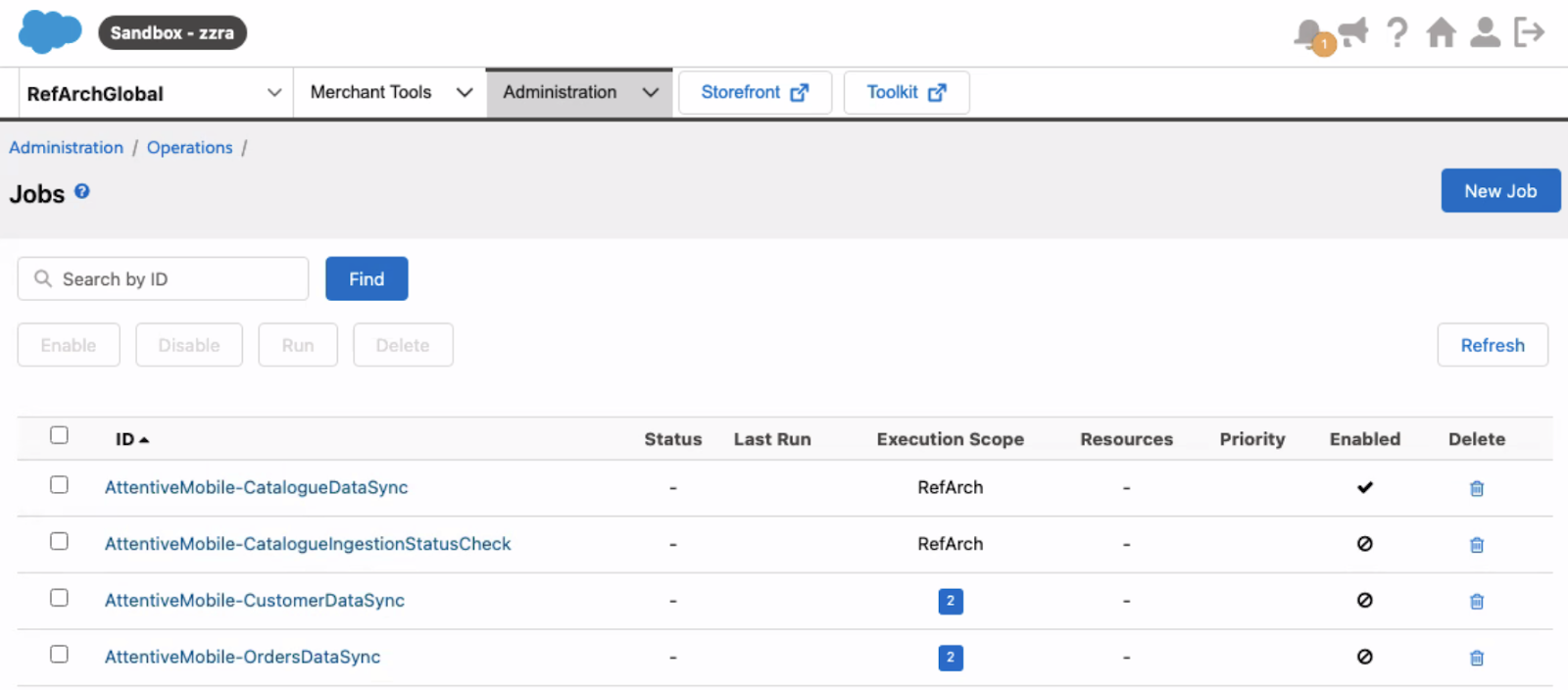Click the ID column sort arrow
Screen dimensions: 1568x690
144,440
